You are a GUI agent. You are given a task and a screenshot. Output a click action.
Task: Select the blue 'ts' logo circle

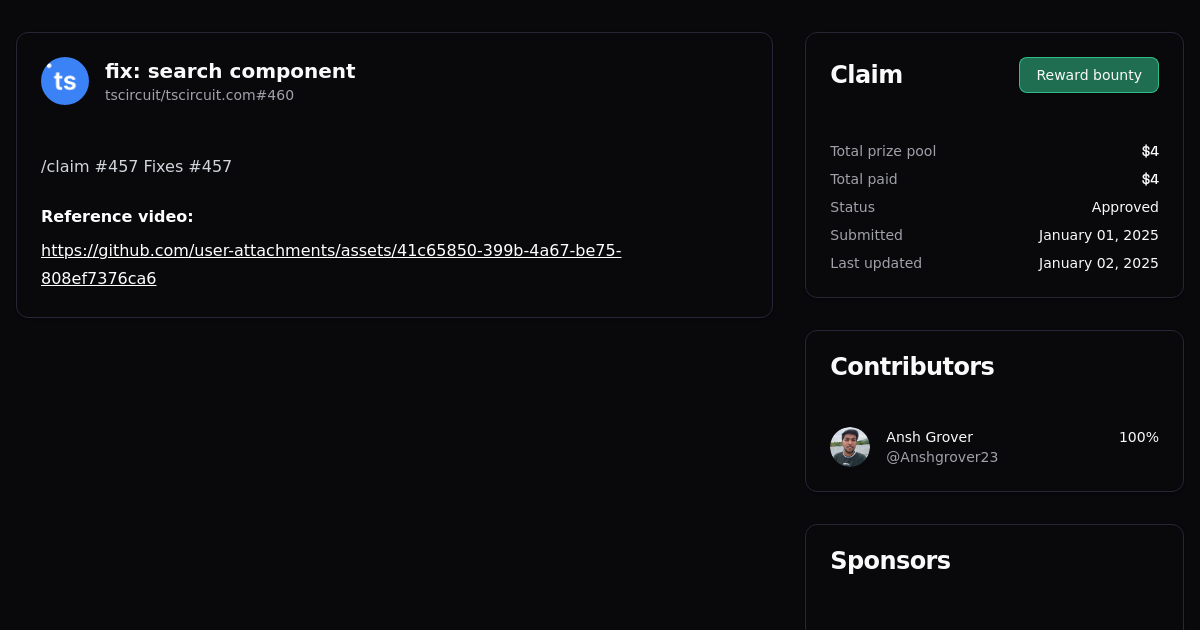pyautogui.click(x=64, y=80)
